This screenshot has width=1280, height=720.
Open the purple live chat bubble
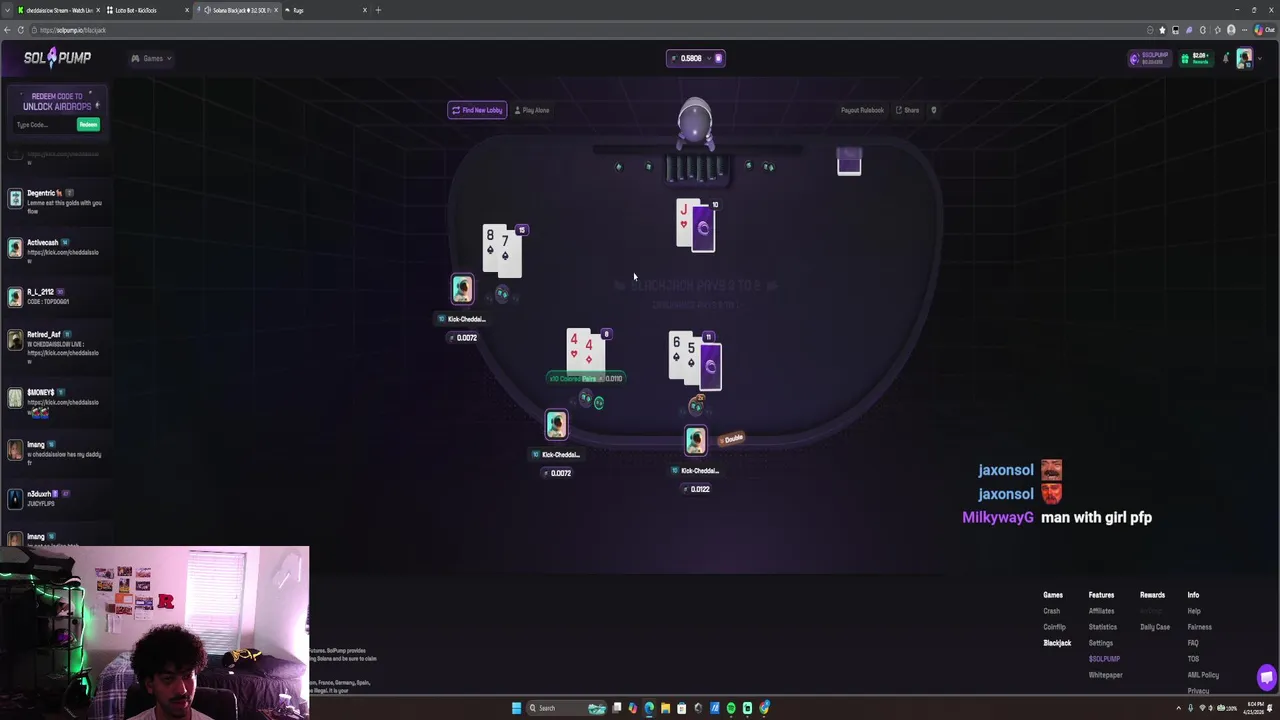point(1266,677)
